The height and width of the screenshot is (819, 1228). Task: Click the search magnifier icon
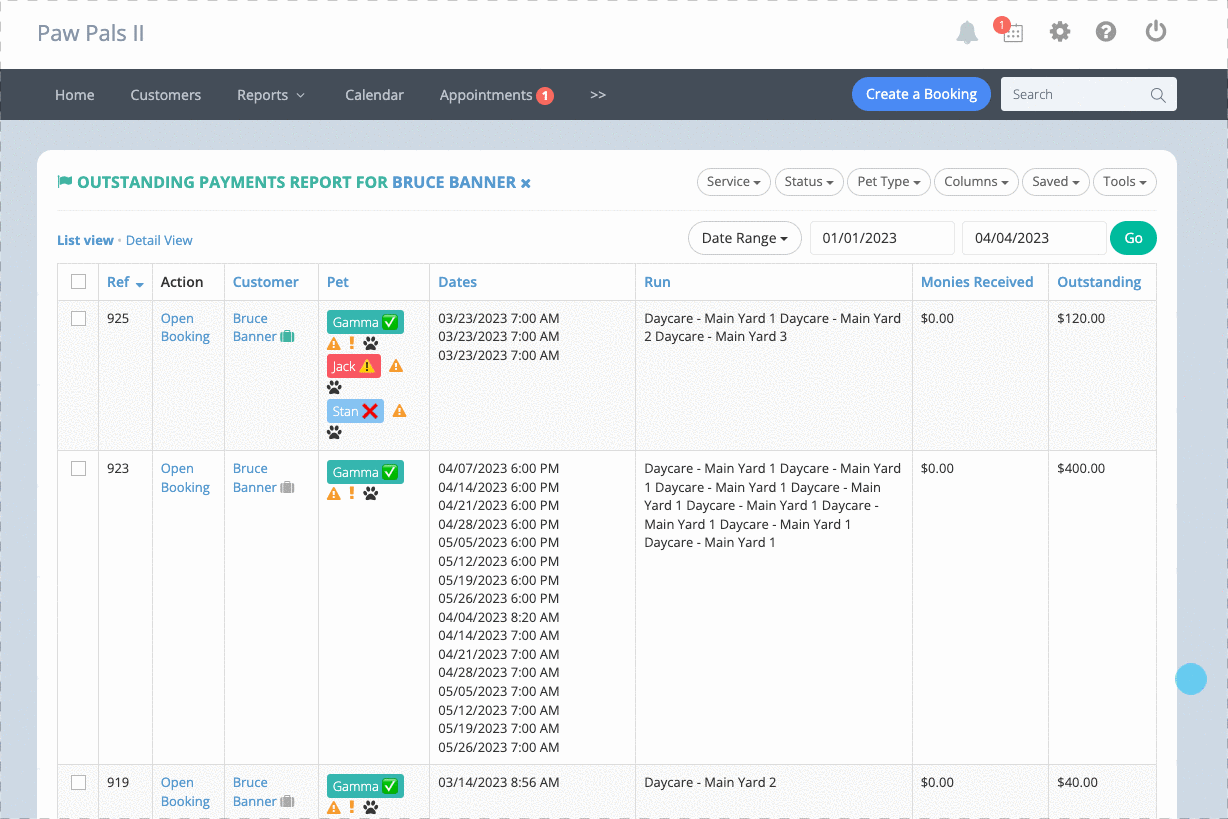[x=1158, y=95]
